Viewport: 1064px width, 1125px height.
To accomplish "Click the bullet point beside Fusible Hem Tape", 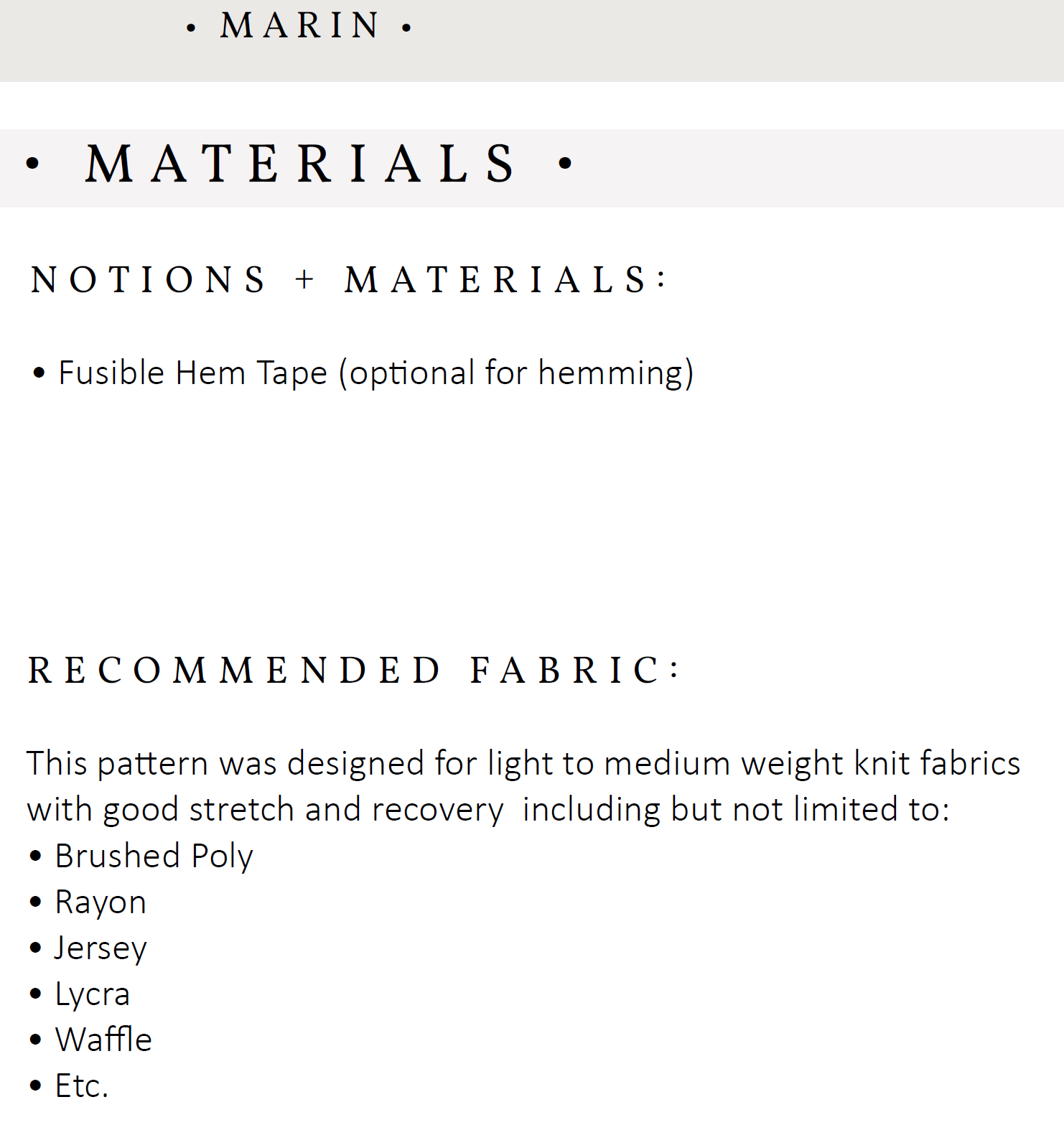I will 39,373.
